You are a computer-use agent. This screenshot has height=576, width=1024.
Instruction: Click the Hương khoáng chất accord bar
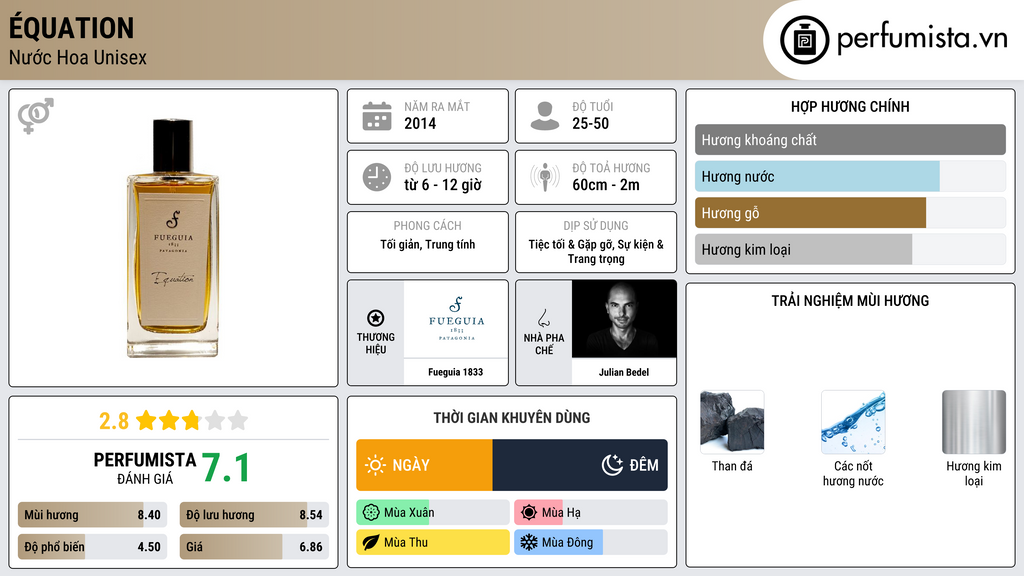850,140
